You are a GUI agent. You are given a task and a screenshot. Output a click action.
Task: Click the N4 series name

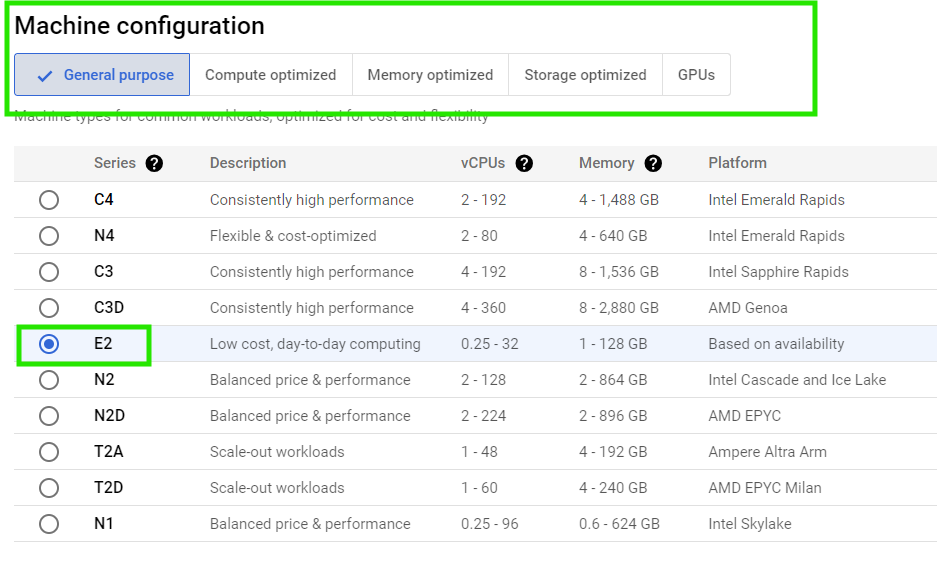click(x=105, y=235)
